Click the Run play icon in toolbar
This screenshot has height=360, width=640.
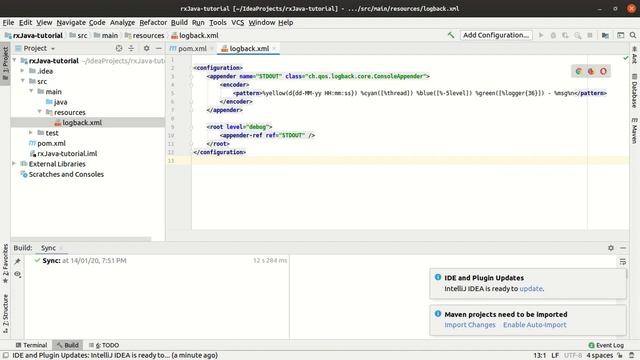(x=541, y=36)
